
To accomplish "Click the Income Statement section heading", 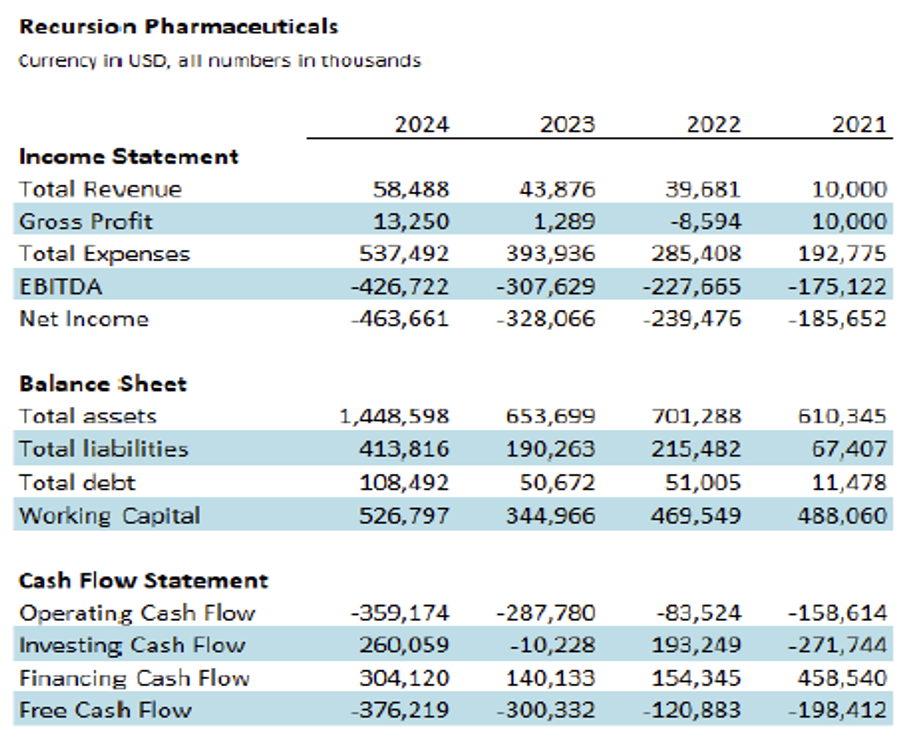I will pyautogui.click(x=129, y=156).
